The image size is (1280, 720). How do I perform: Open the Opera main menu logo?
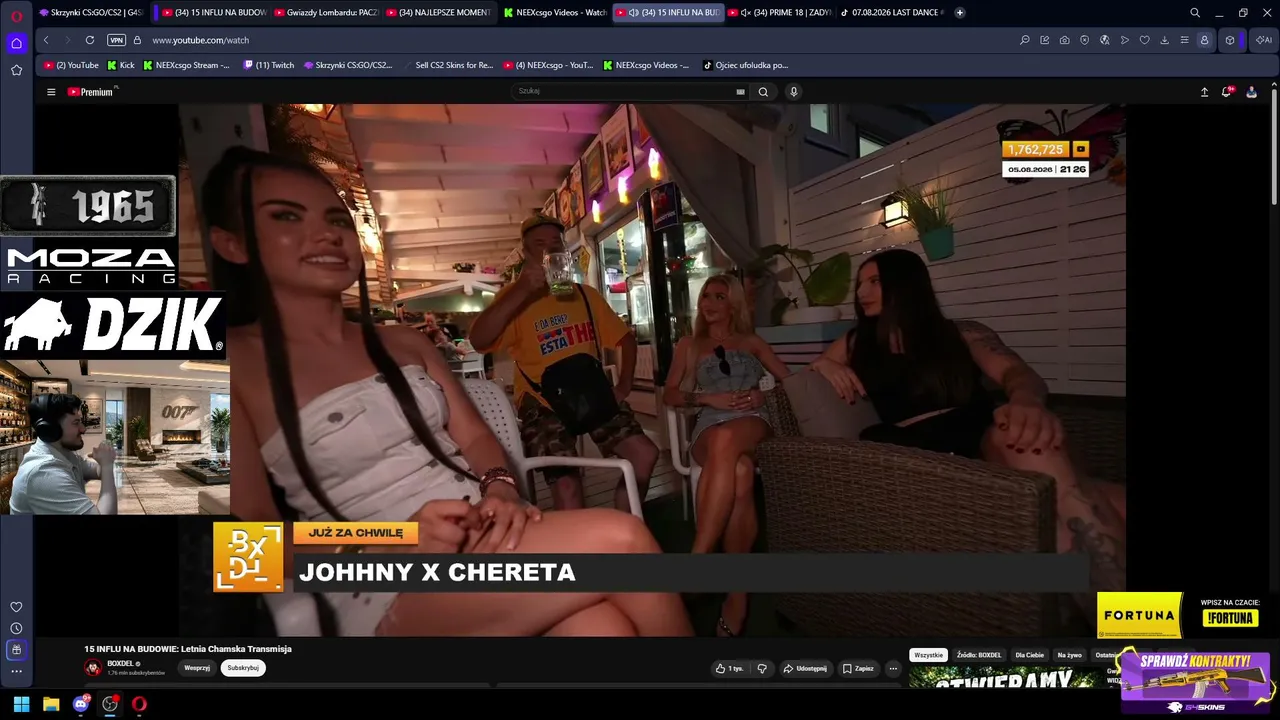pyautogui.click(x=16, y=15)
